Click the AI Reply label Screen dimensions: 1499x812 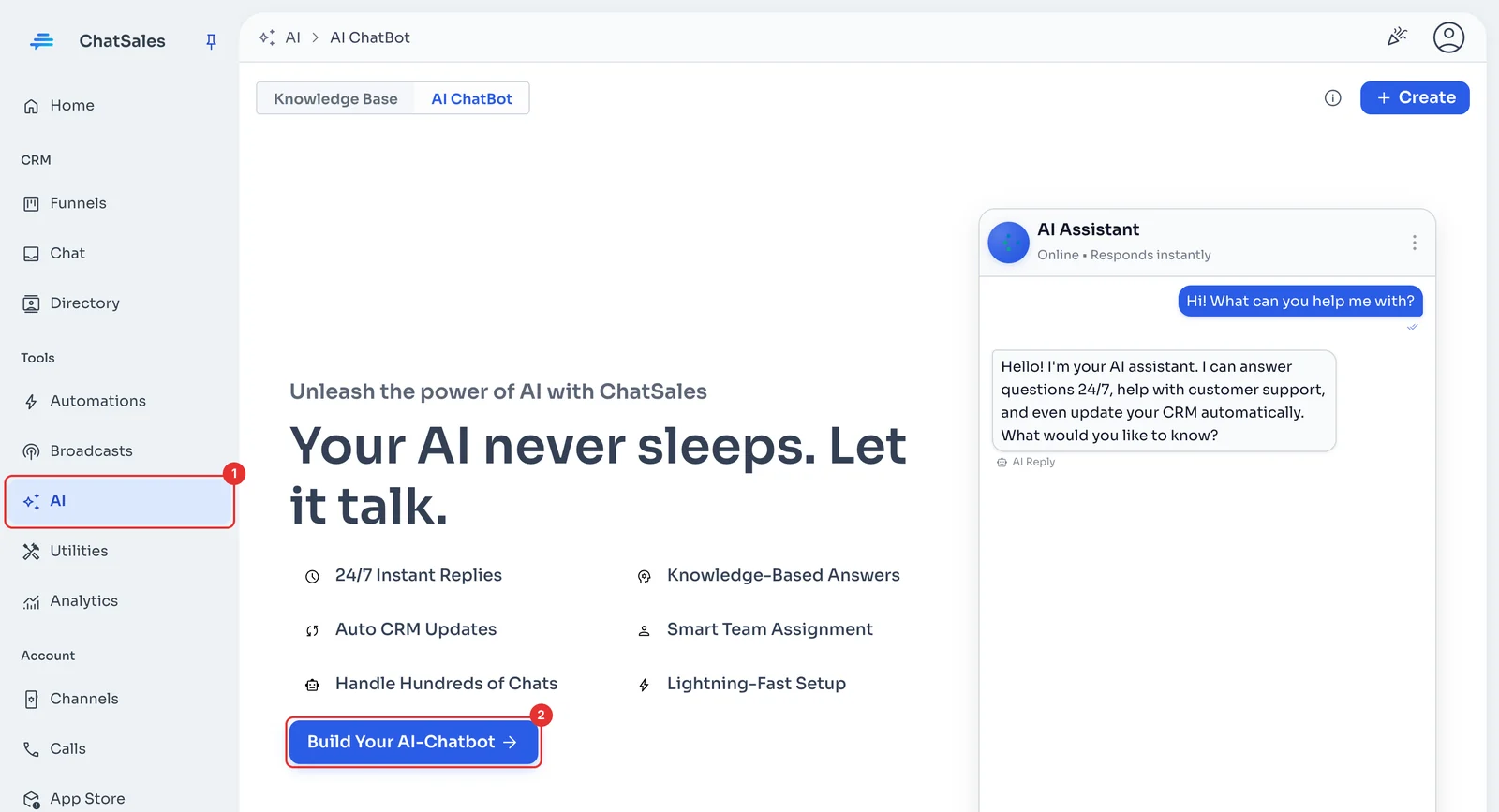[1033, 462]
